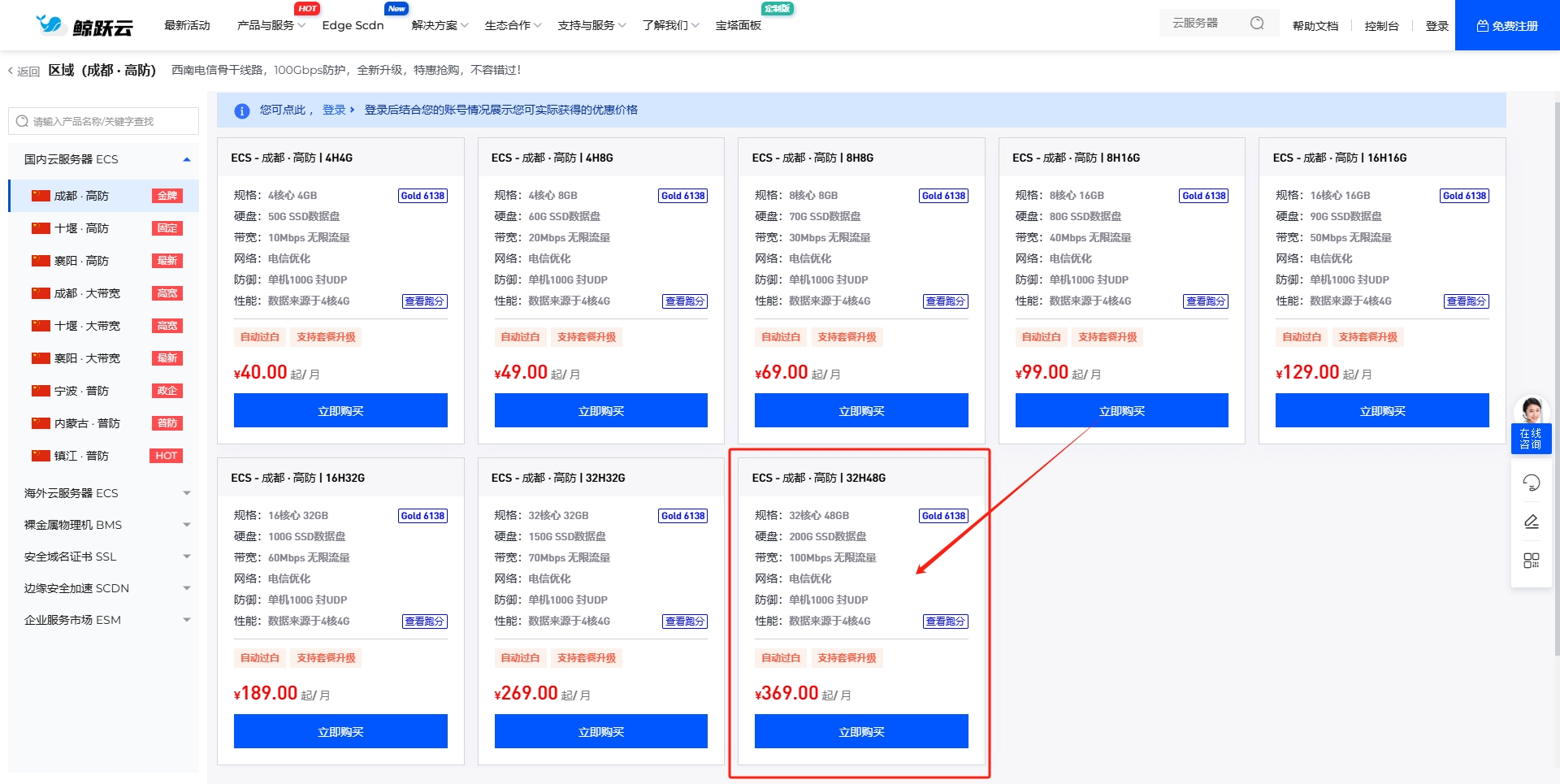Open the QR code icon on right sidebar
The height and width of the screenshot is (784, 1560).
point(1532,561)
